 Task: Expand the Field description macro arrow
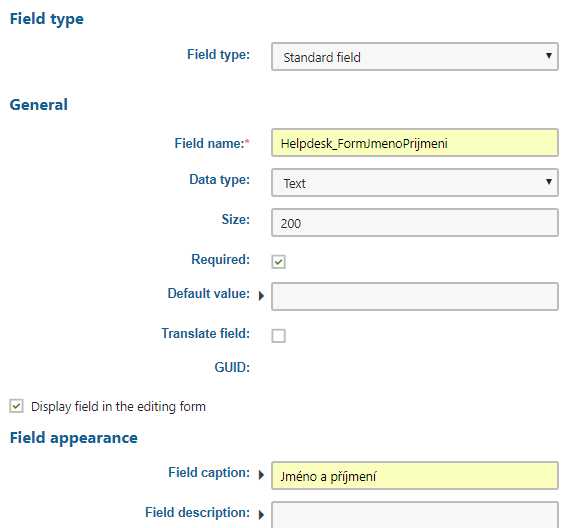click(x=261, y=514)
